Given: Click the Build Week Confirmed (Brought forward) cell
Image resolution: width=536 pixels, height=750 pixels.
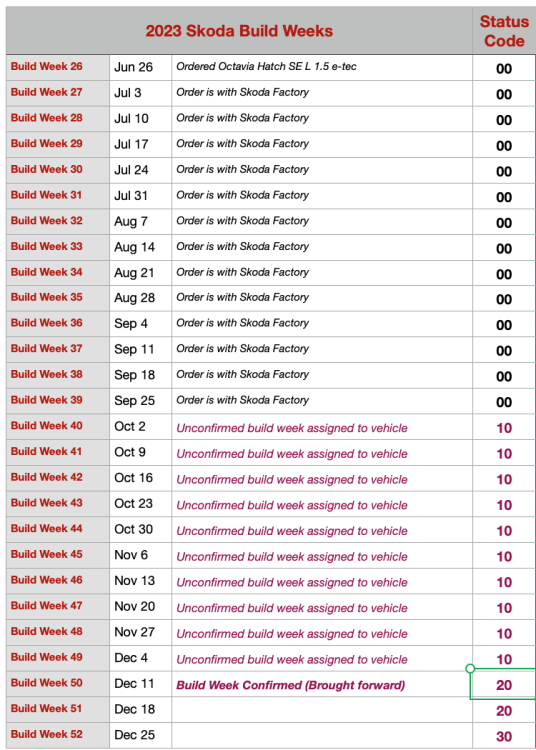Looking at the screenshot, I should point(322,684).
